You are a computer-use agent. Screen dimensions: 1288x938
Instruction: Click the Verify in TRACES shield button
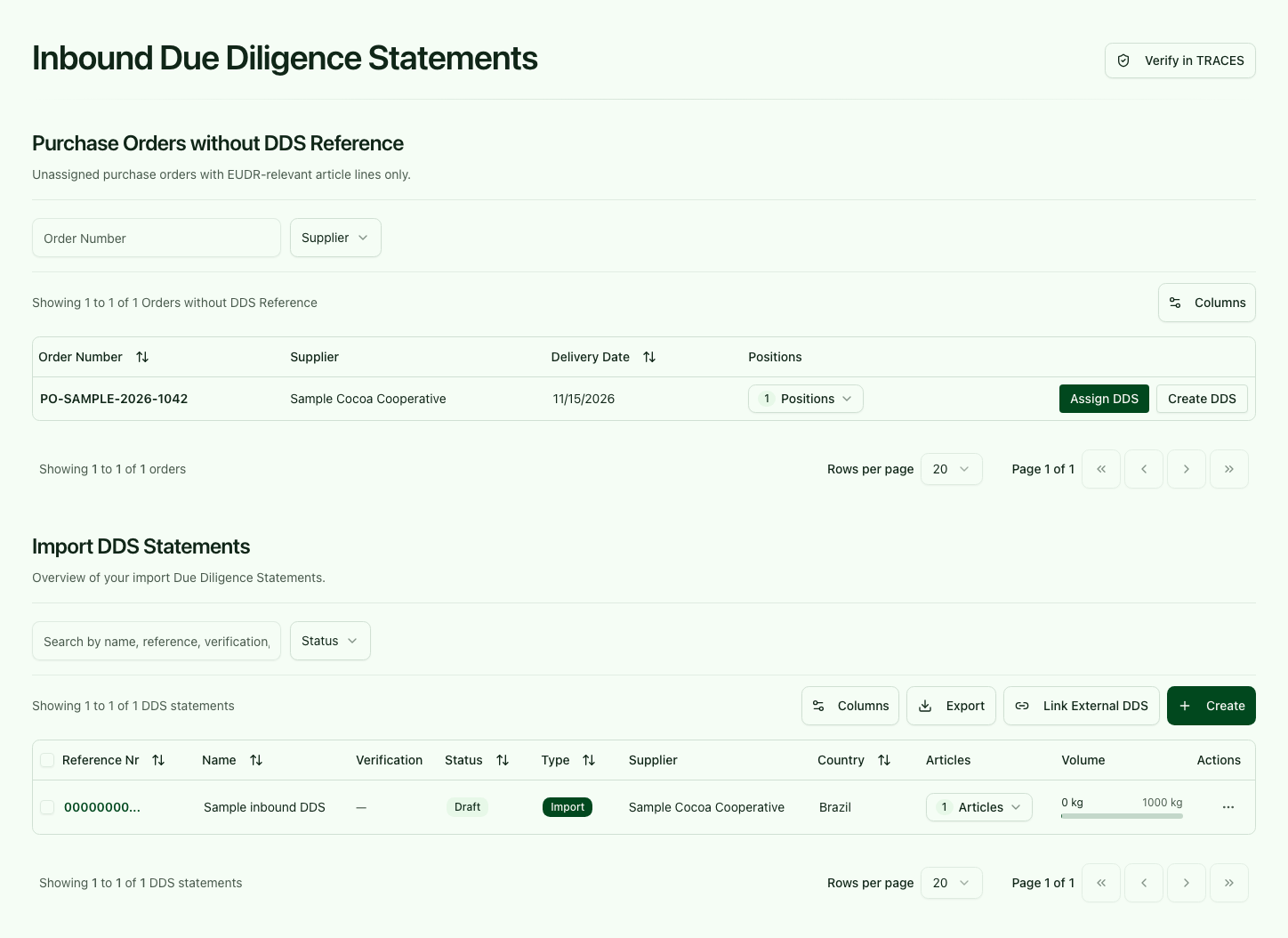pyautogui.click(x=1179, y=61)
